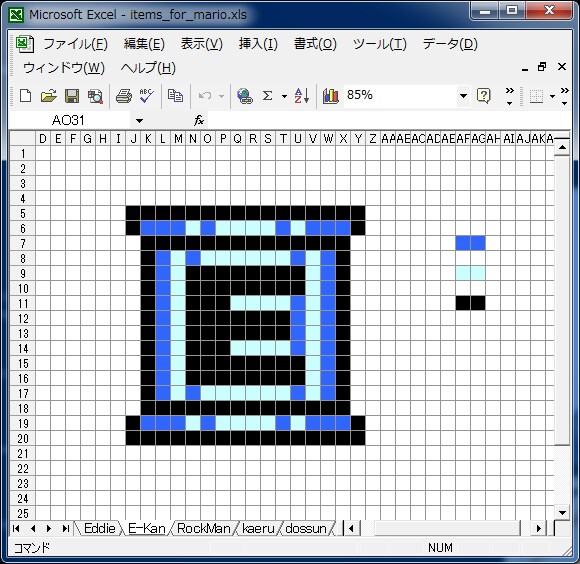
Task: Click the horizontal scrollbar left arrow
Action: click(351, 528)
